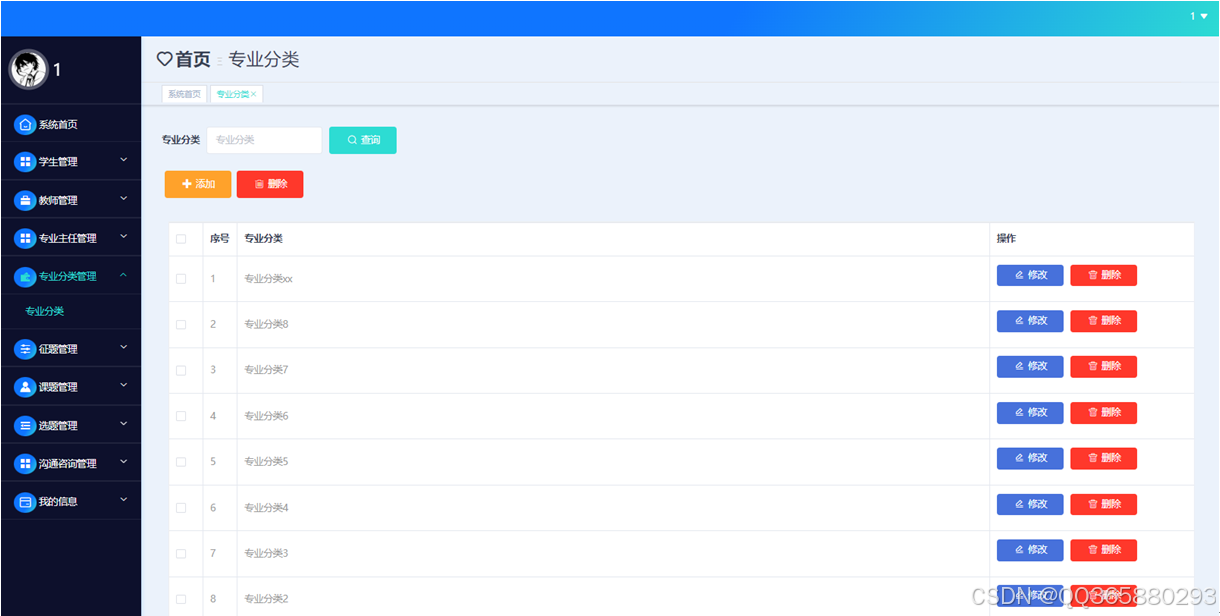Click 修改 button for row 专业分类8
The height and width of the screenshot is (616, 1220).
point(1030,321)
